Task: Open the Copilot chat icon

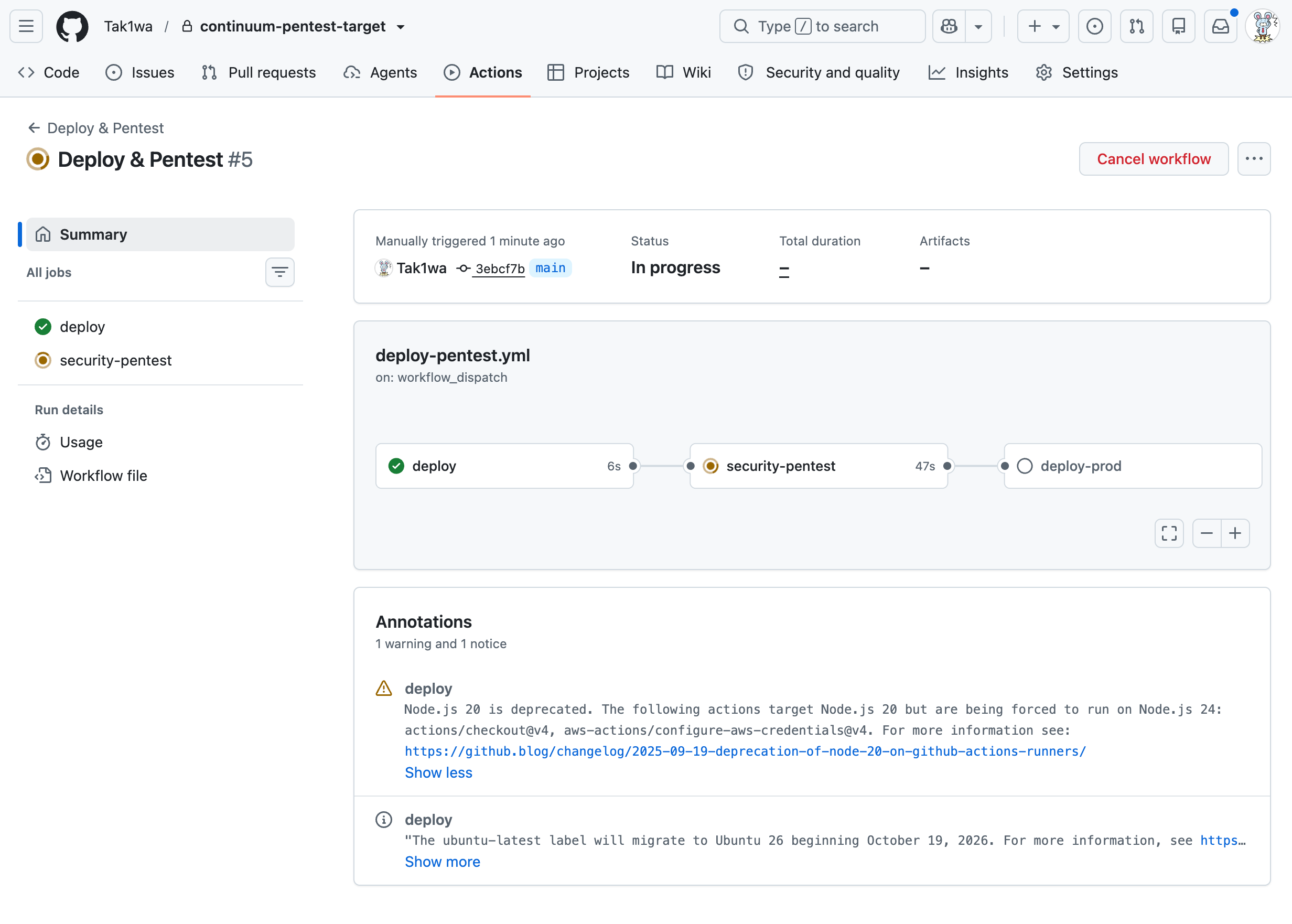Action: (x=949, y=26)
